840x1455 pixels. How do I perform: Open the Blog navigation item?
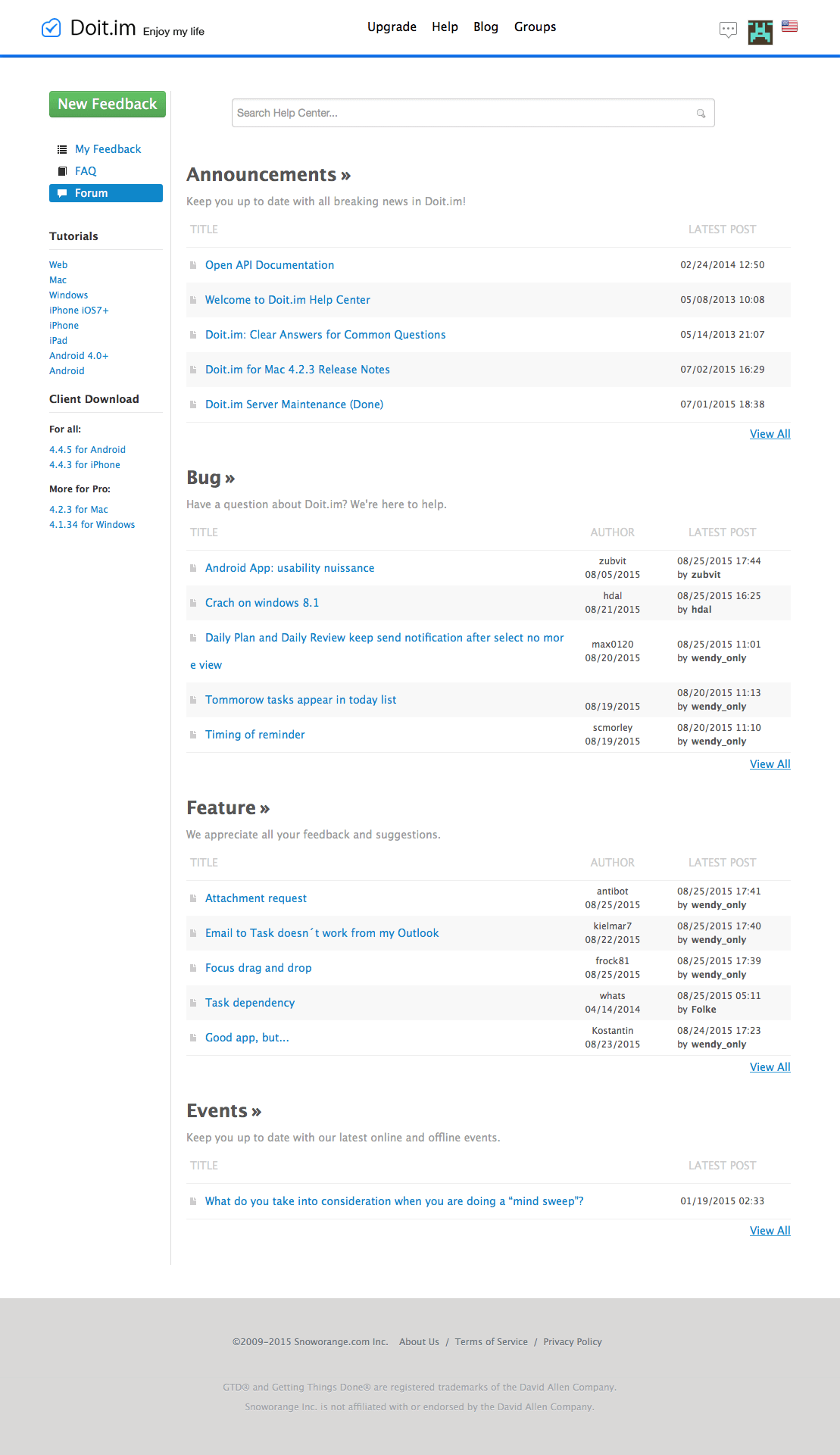(x=486, y=27)
